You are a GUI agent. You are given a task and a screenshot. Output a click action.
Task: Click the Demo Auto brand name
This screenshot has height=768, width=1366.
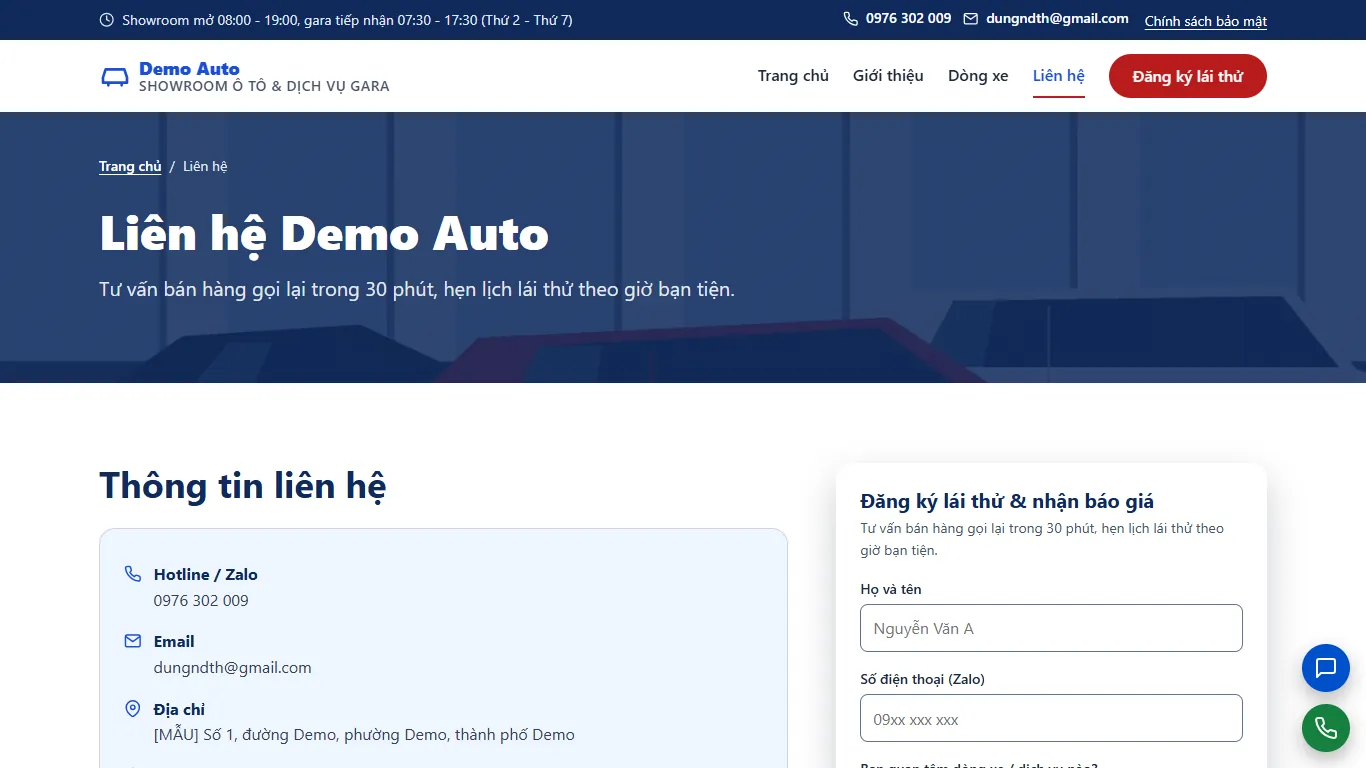[189, 68]
